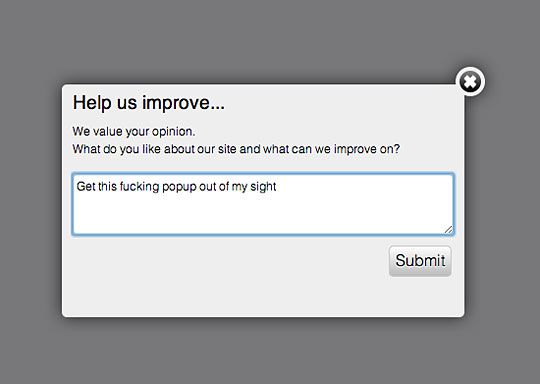The image size is (540, 384).
Task: Close the popup with the X icon
Action: point(470,82)
